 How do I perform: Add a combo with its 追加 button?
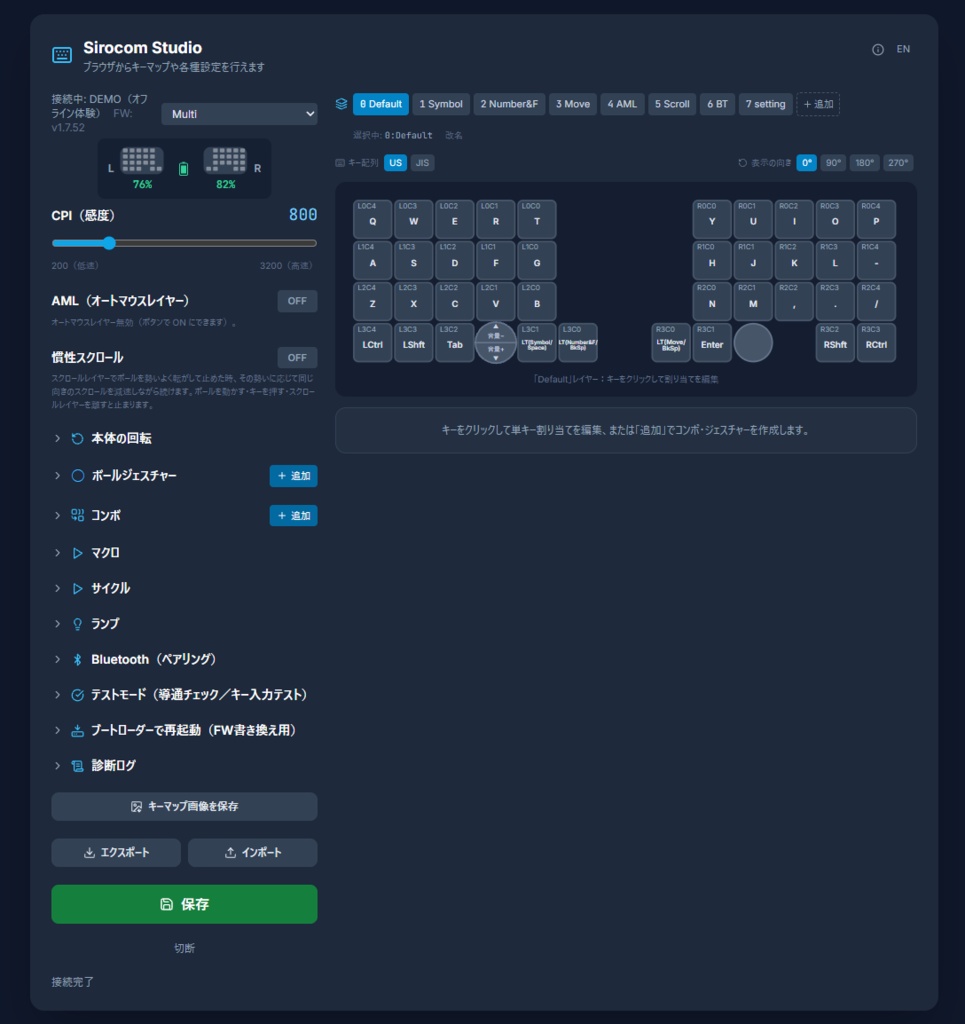pyautogui.click(x=293, y=516)
